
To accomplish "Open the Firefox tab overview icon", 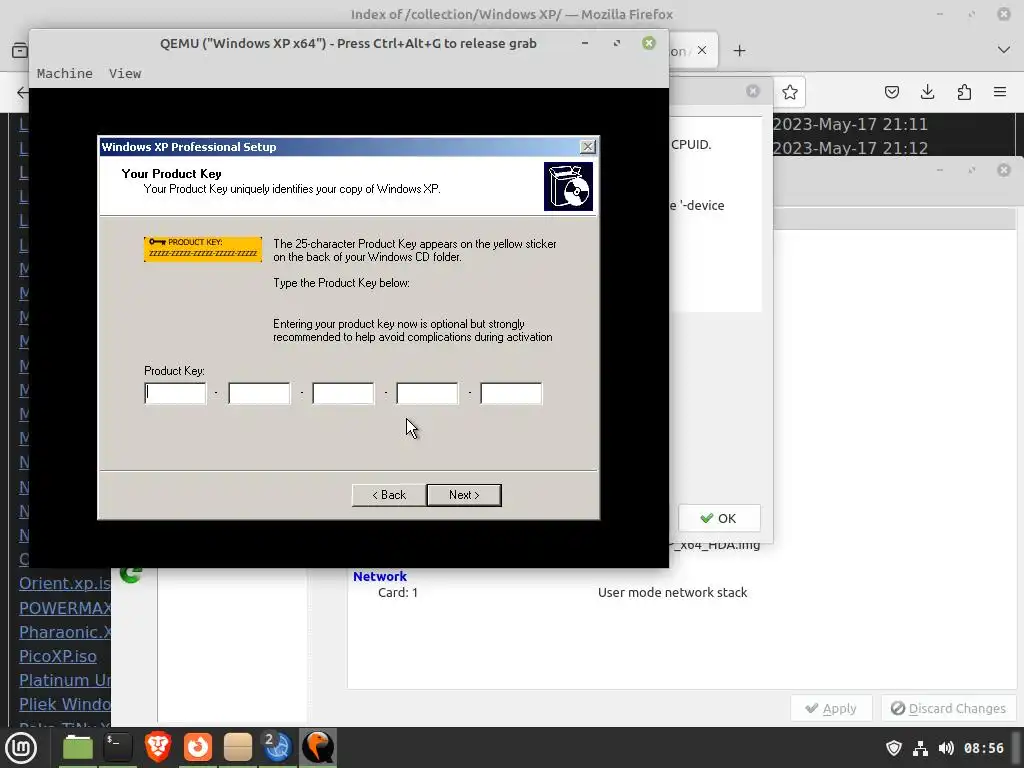I will pyautogui.click(x=20, y=50).
